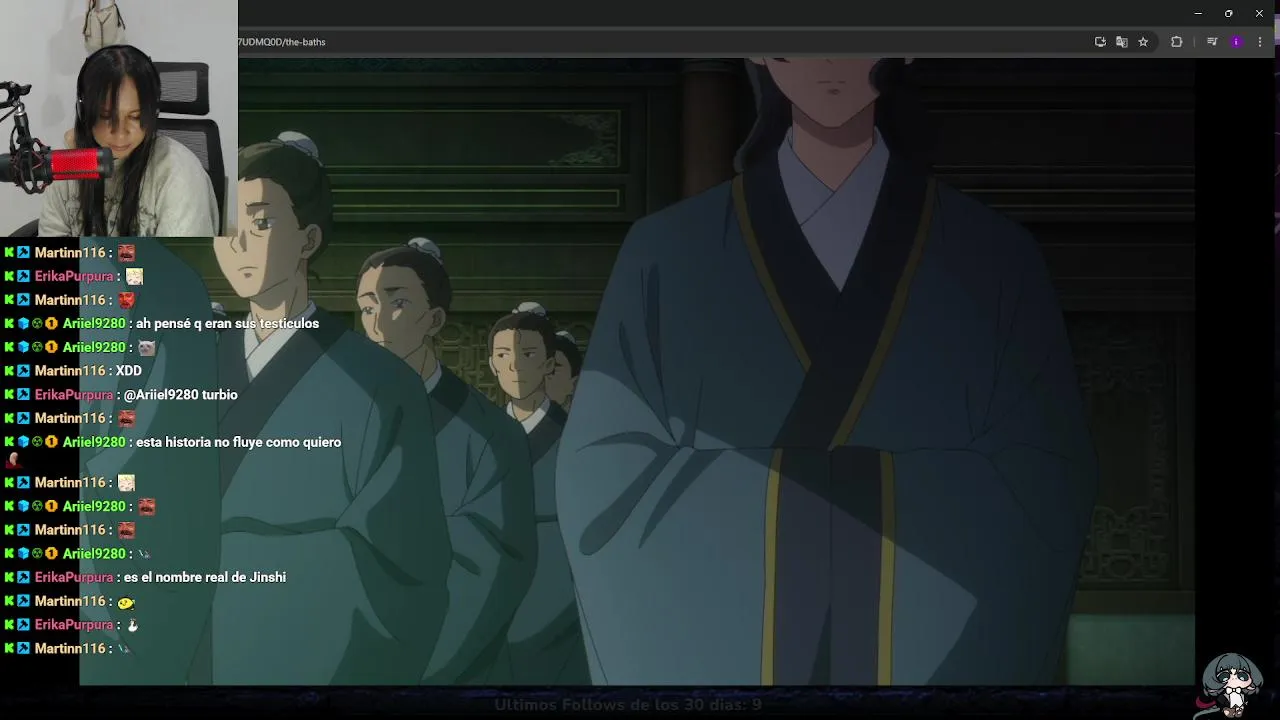Close the browser window

1259,13
